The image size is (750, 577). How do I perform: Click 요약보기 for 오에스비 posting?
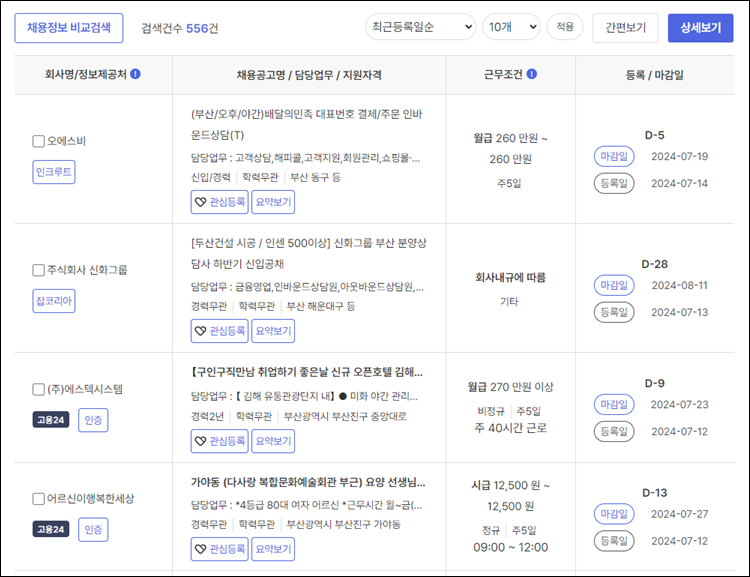tap(273, 202)
